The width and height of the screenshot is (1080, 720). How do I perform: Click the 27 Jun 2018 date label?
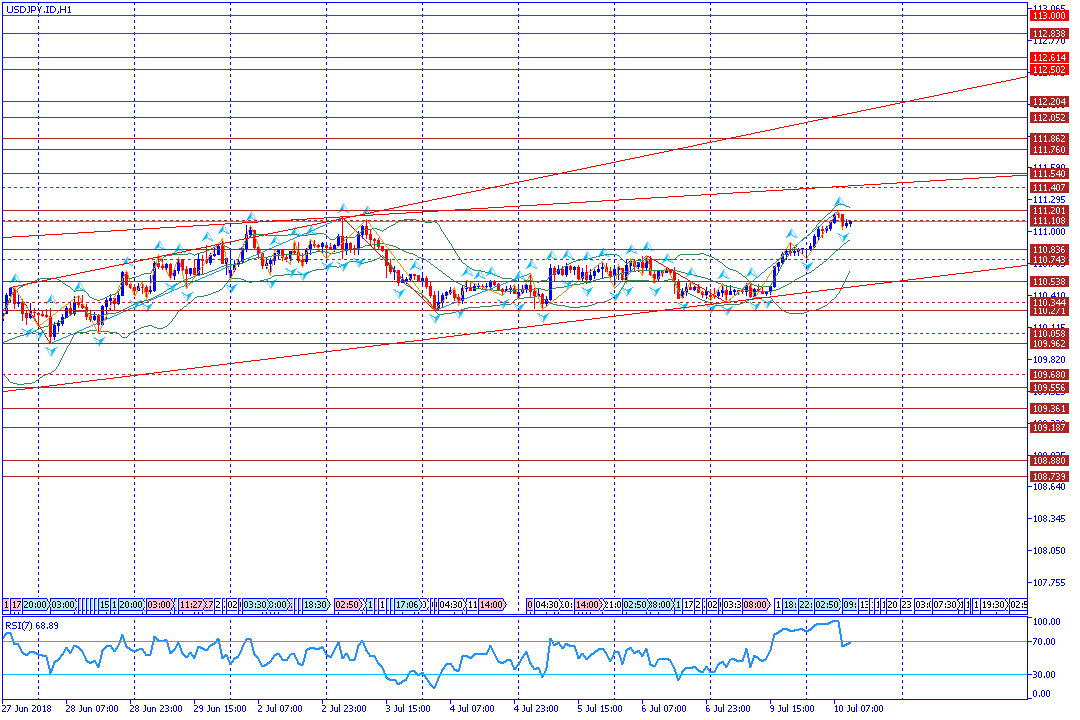27,708
